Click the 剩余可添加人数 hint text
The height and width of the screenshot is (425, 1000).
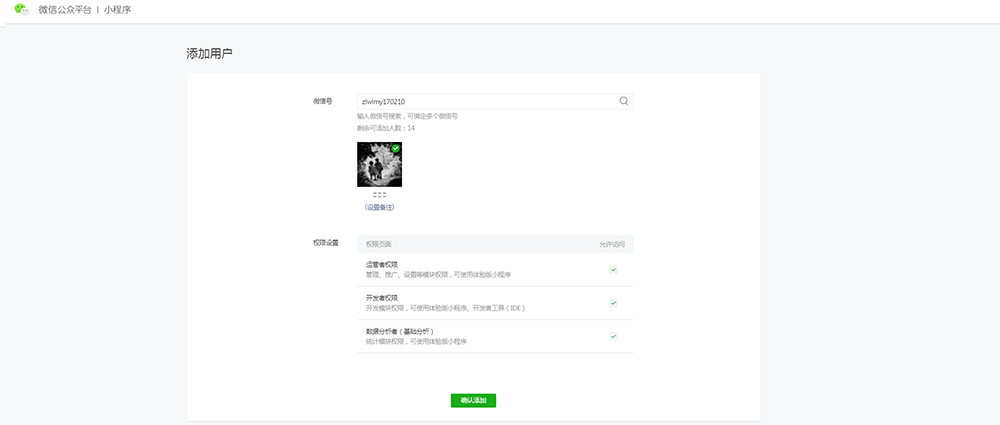(x=386, y=128)
